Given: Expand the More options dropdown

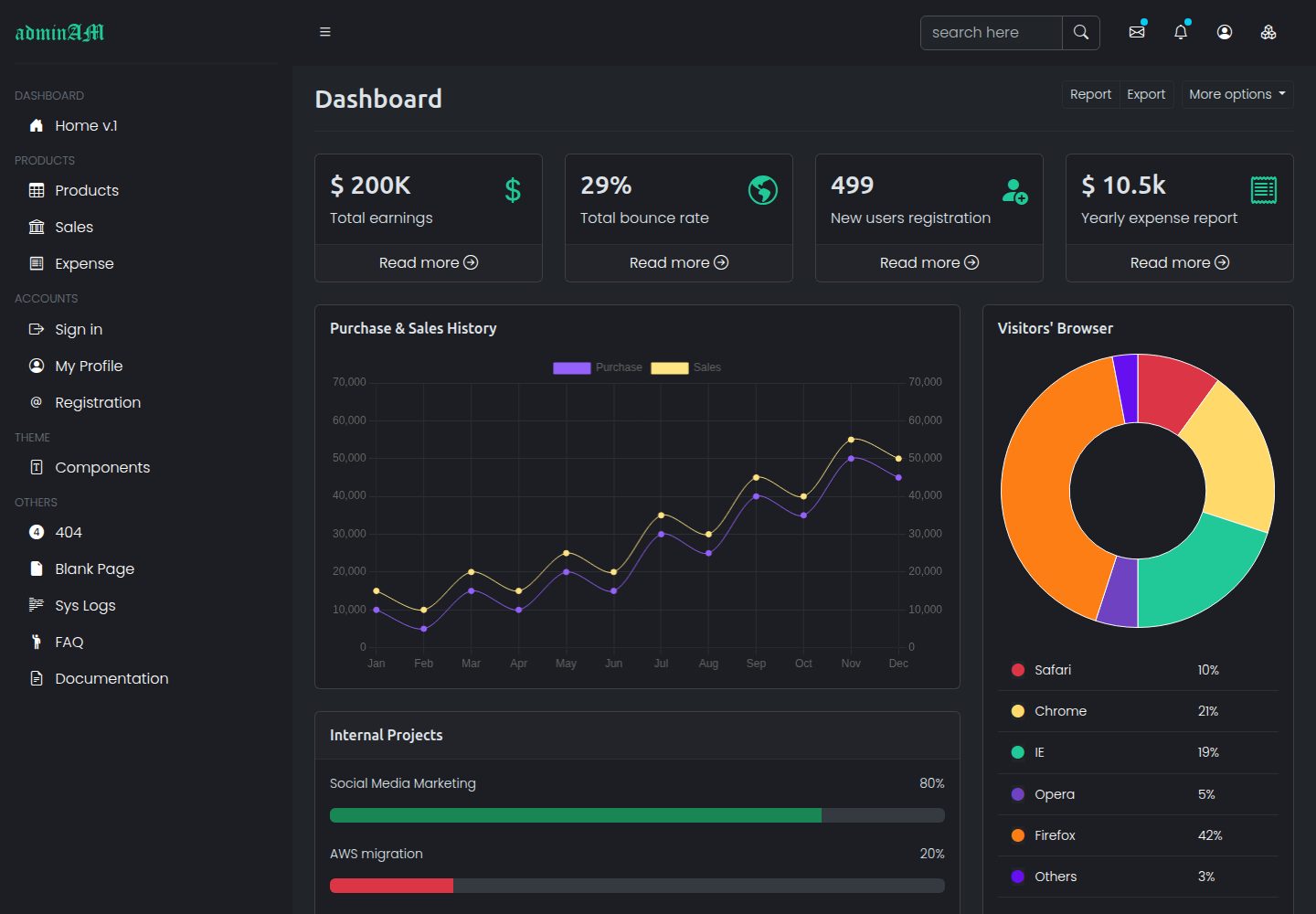Looking at the screenshot, I should pyautogui.click(x=1236, y=94).
